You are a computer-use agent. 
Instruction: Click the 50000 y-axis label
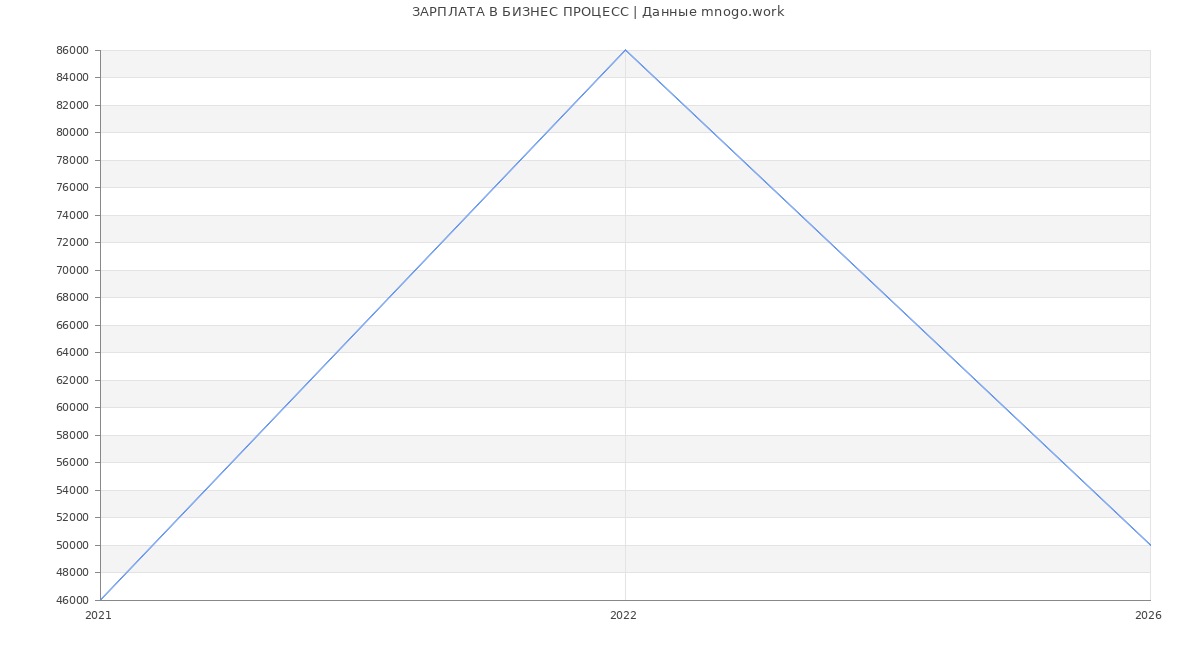pos(73,546)
